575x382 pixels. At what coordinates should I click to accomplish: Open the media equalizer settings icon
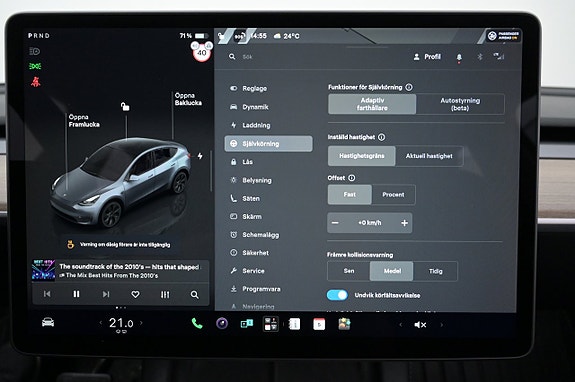tap(165, 294)
